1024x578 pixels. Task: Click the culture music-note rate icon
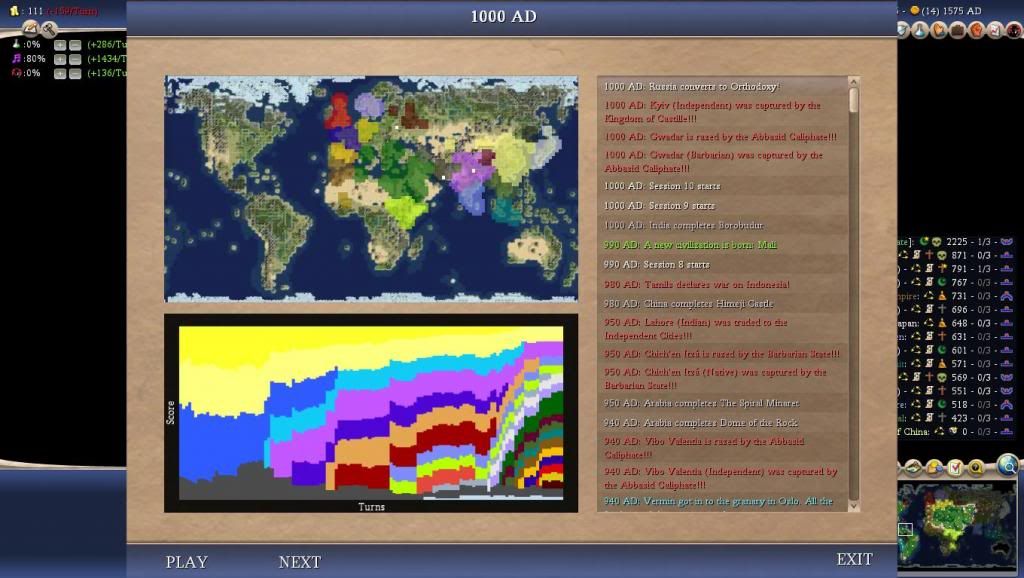pyautogui.click(x=16, y=58)
